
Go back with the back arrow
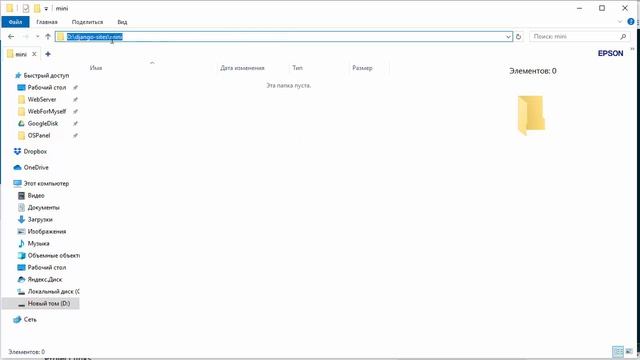[x=11, y=37]
